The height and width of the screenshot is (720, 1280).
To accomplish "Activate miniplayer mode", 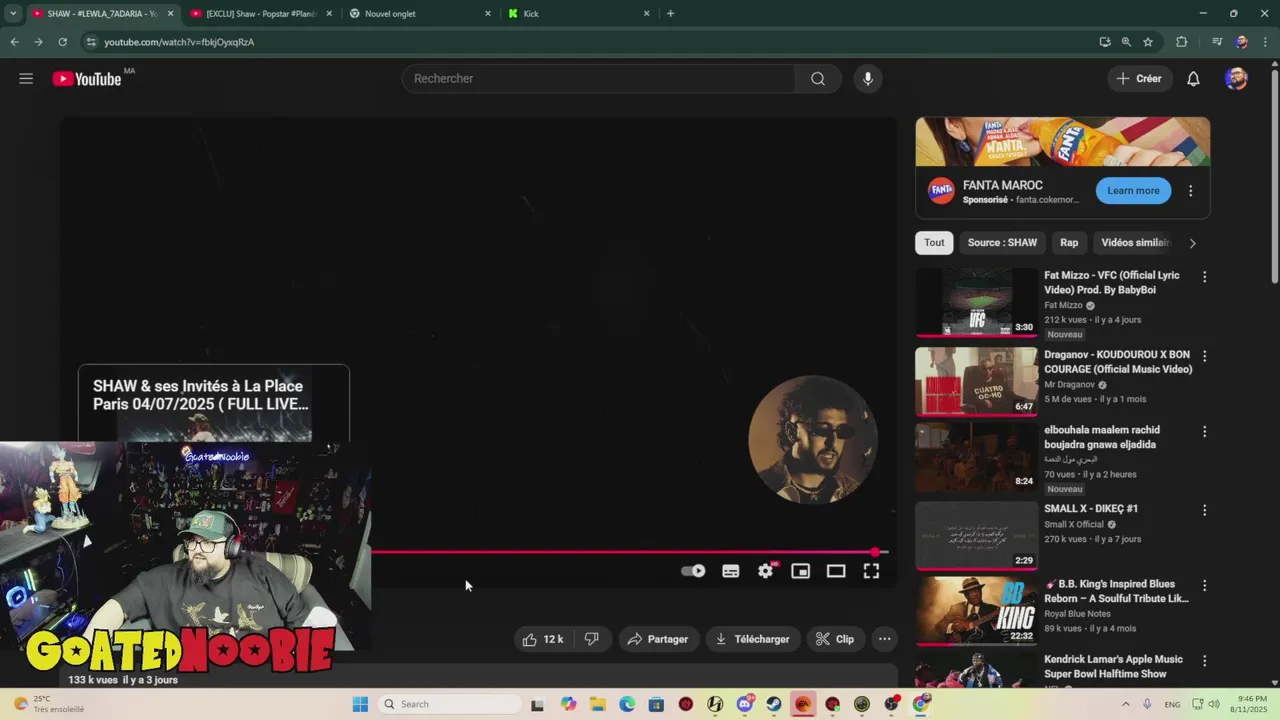I will 801,571.
